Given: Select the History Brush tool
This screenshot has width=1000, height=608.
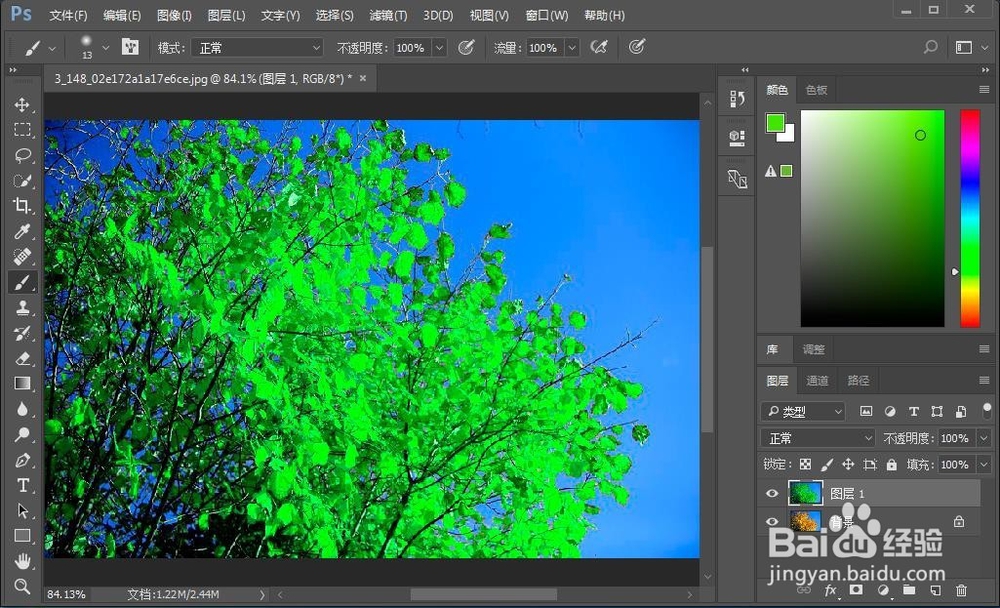Looking at the screenshot, I should (22, 333).
